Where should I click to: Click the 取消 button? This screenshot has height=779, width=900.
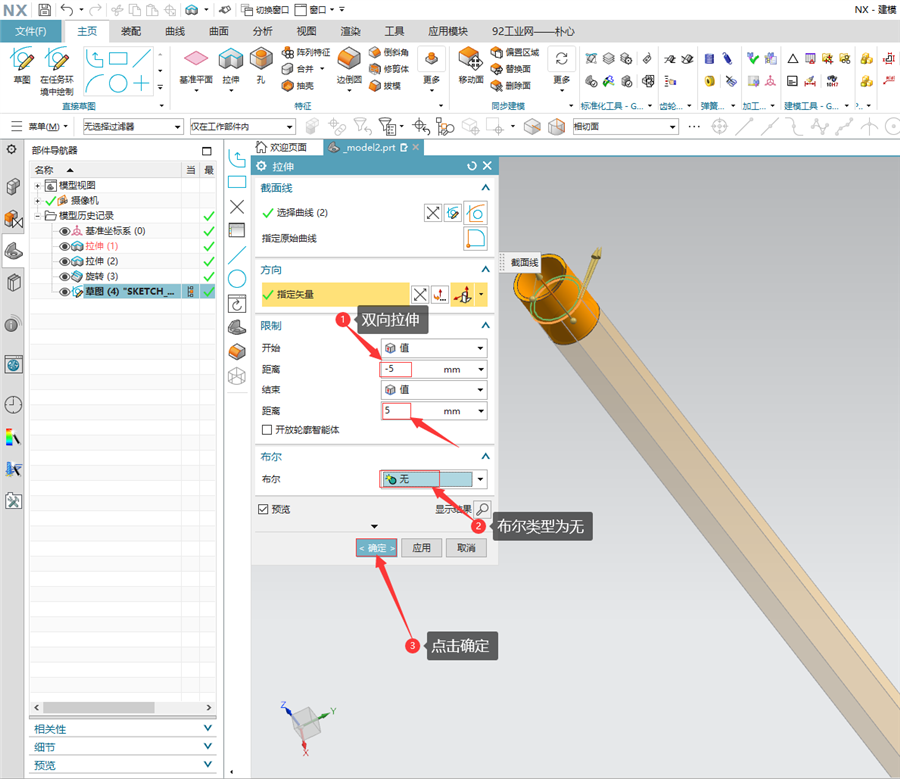pyautogui.click(x=466, y=548)
